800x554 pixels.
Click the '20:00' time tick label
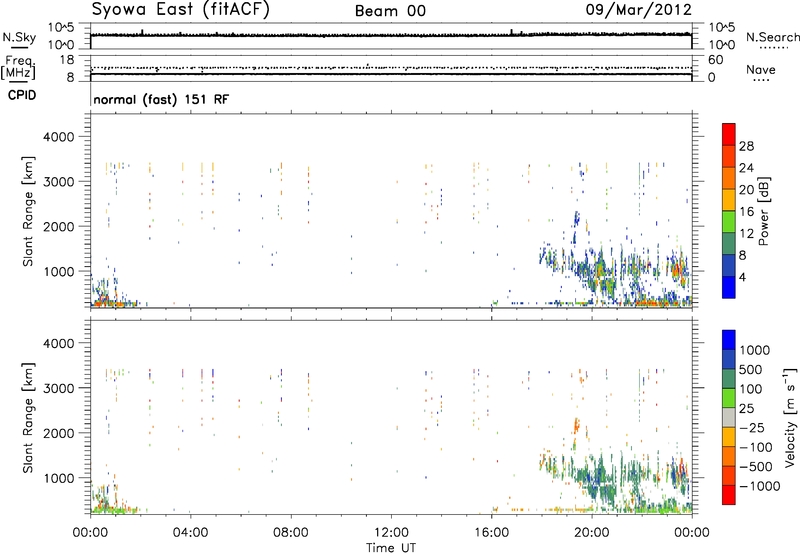[592, 533]
